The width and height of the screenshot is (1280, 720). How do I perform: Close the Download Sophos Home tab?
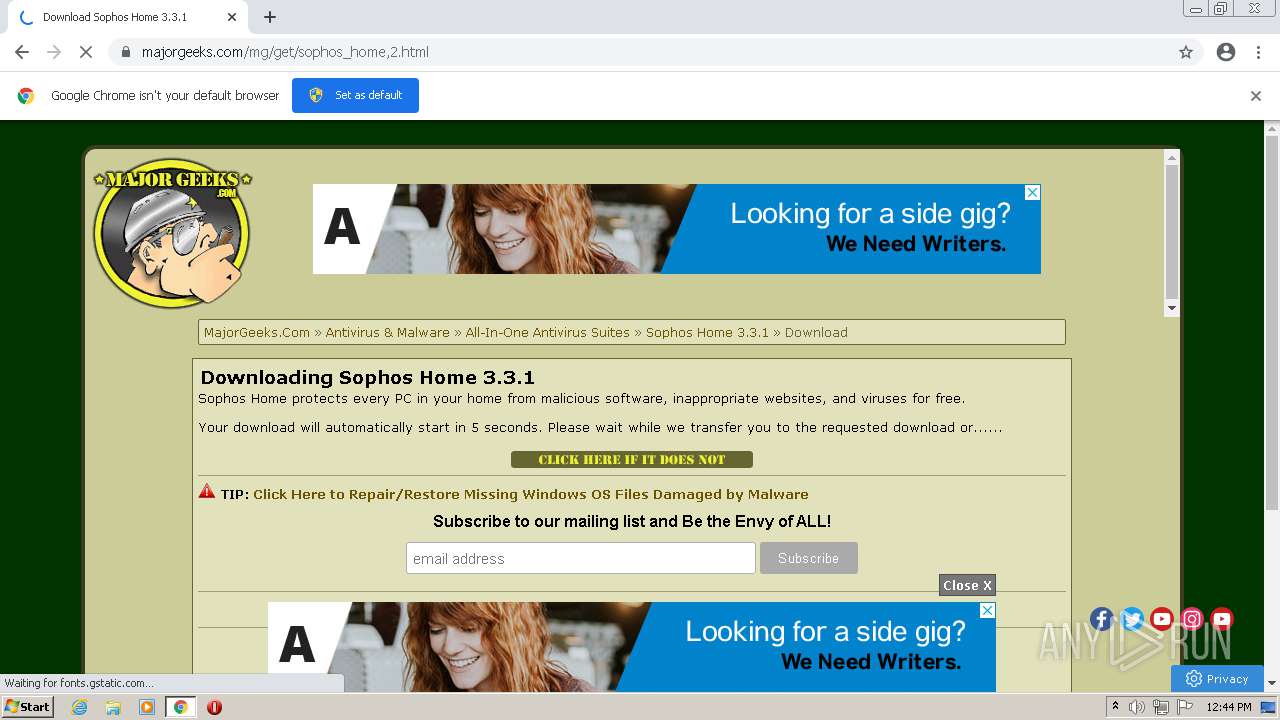(232, 17)
